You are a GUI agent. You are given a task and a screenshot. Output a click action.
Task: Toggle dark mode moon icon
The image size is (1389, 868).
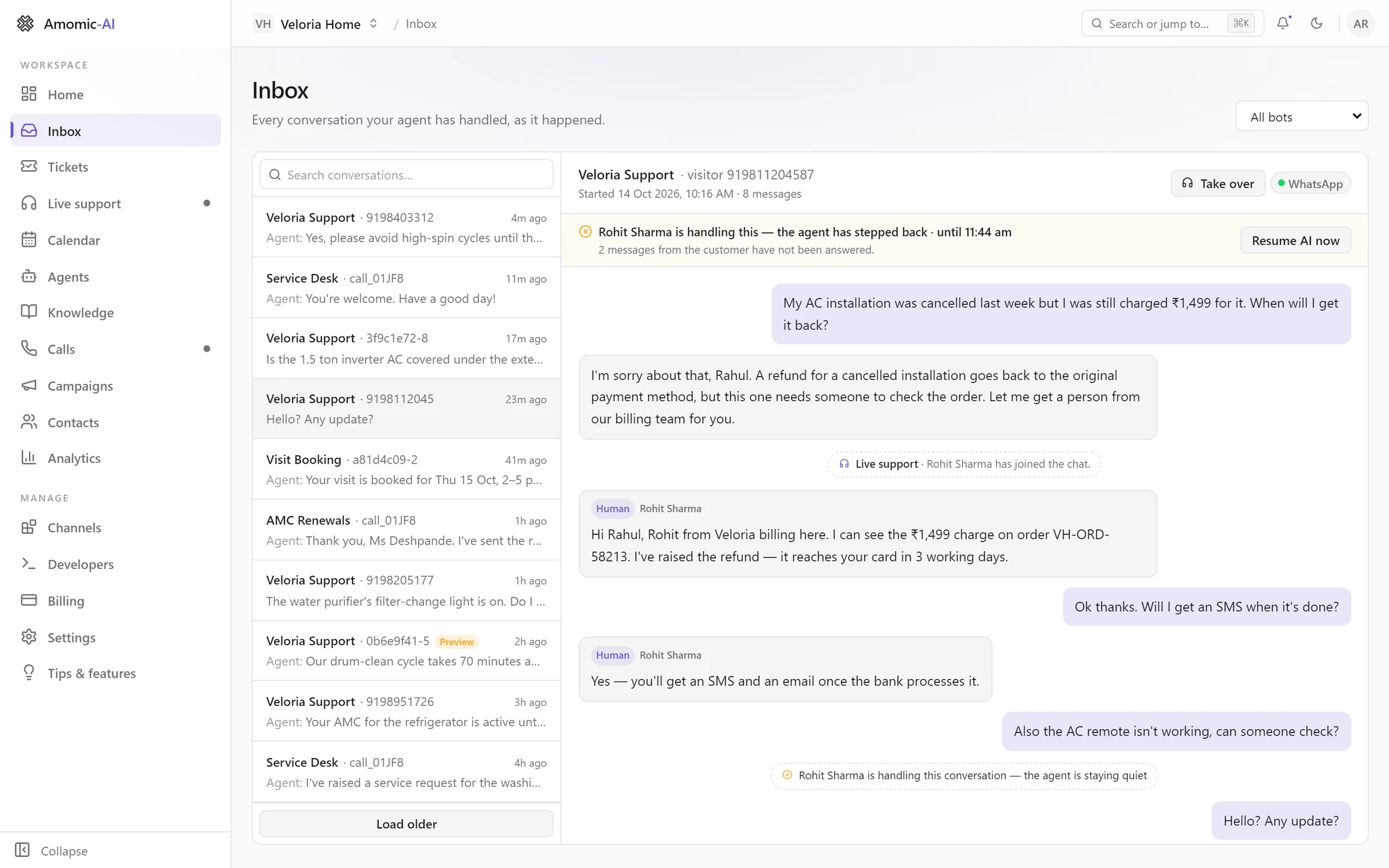(1316, 23)
